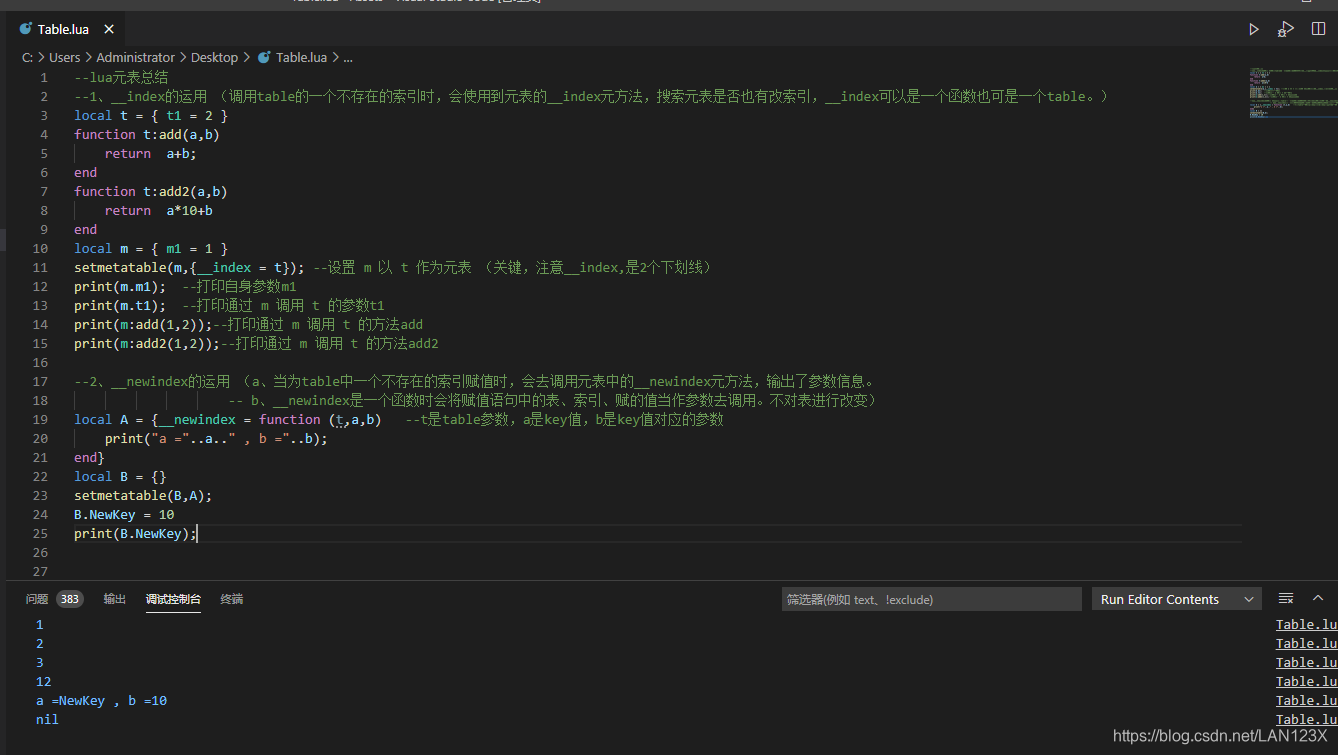This screenshot has width=1338, height=755.
Task: Switch to the 输出 output tab
Action: pos(114,599)
